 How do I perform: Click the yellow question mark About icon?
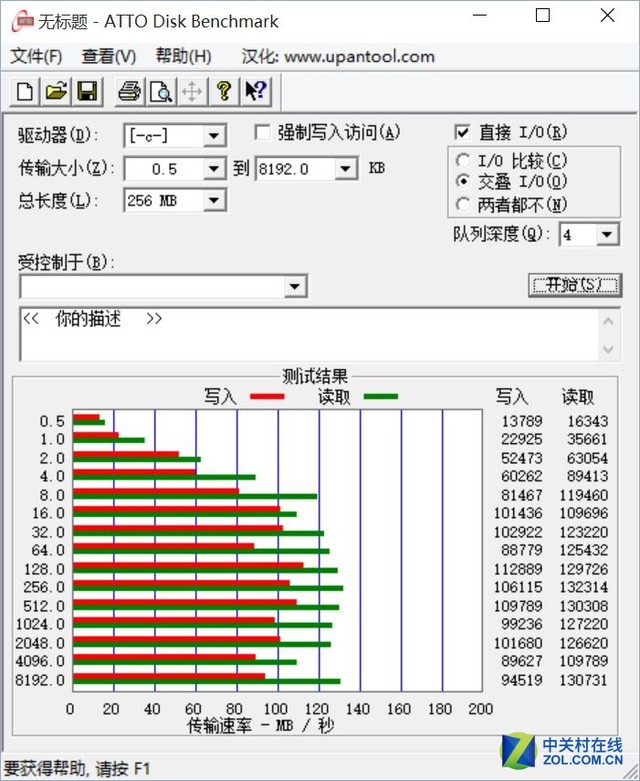tap(224, 92)
